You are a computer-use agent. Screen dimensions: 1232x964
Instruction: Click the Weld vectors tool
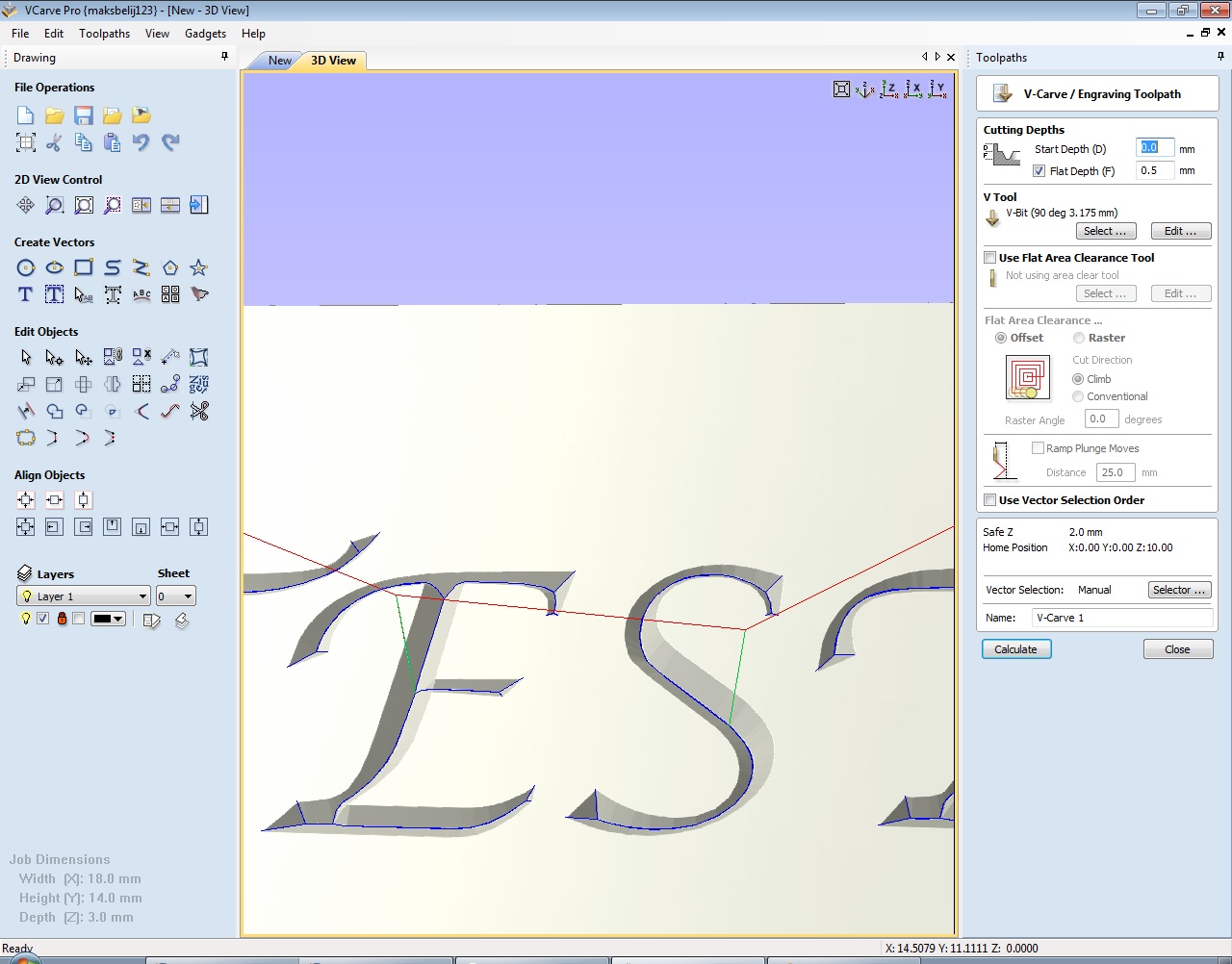coord(55,411)
